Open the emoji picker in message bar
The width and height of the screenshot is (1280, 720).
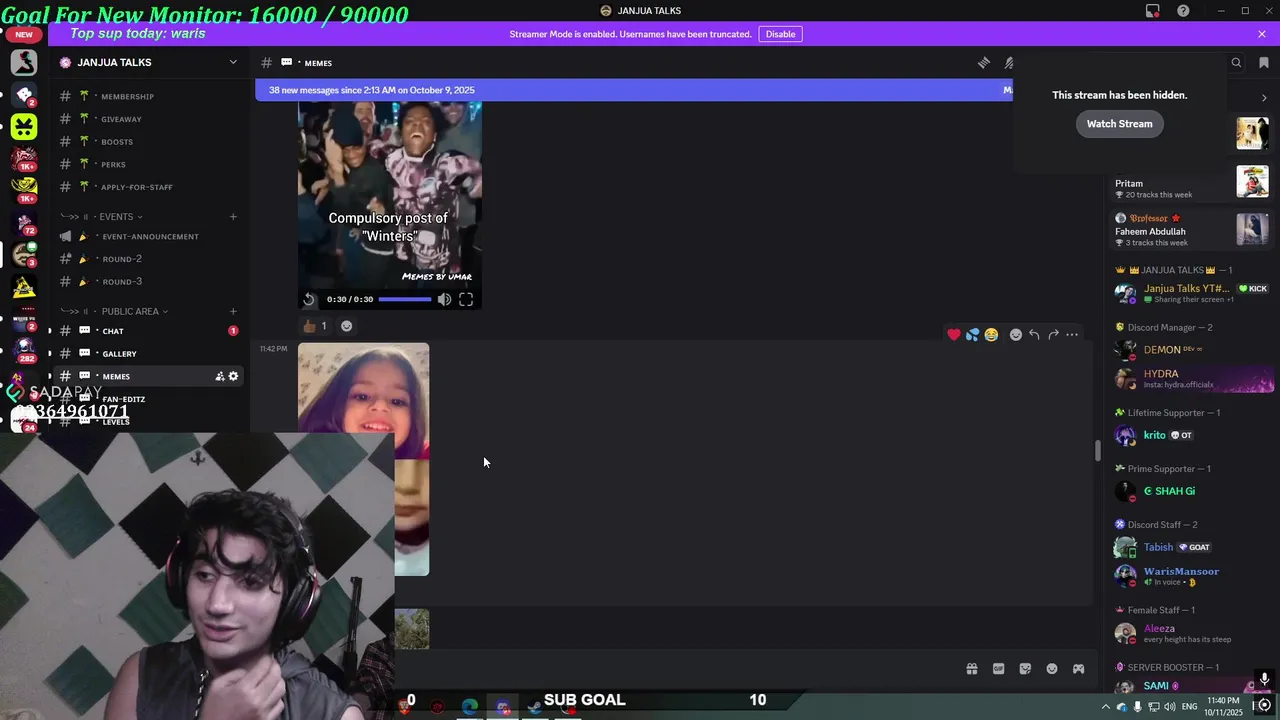coord(1052,669)
